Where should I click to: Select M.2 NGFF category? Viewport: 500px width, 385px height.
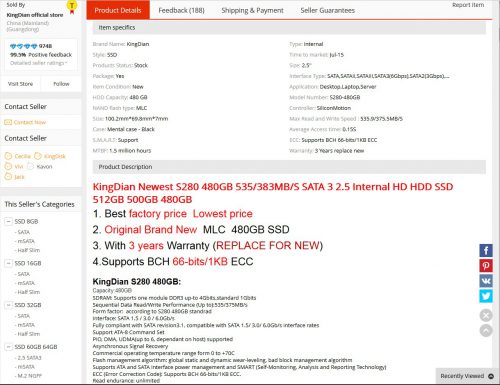click(29, 376)
